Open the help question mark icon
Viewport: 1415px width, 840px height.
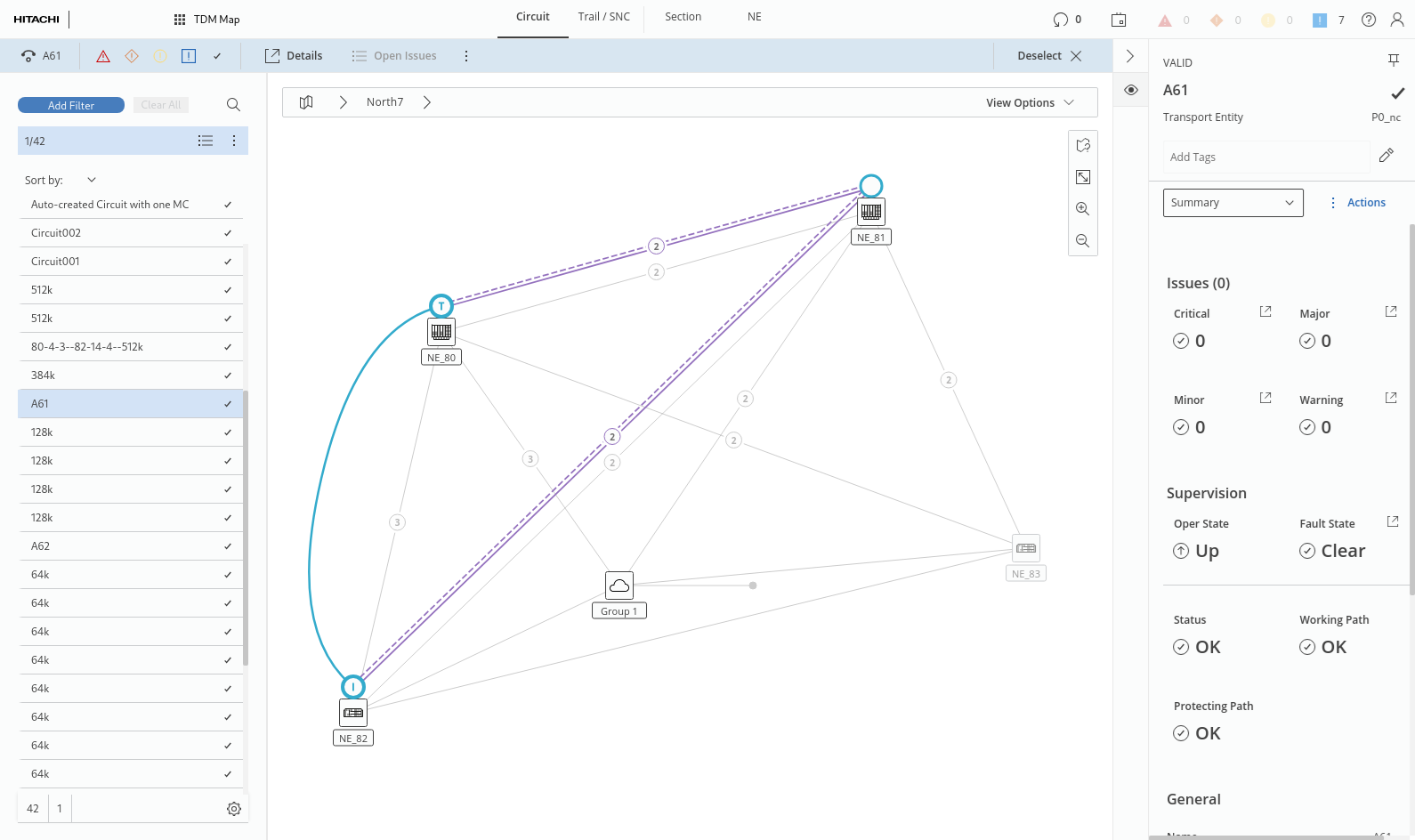1369,20
